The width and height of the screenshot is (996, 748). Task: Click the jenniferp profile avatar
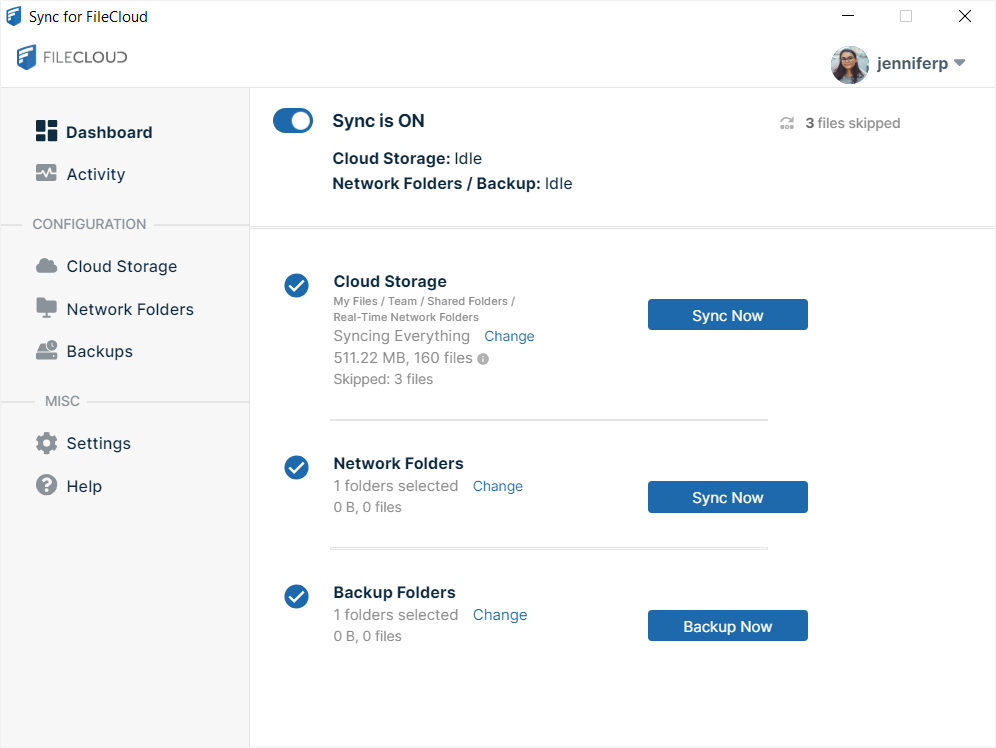point(849,64)
